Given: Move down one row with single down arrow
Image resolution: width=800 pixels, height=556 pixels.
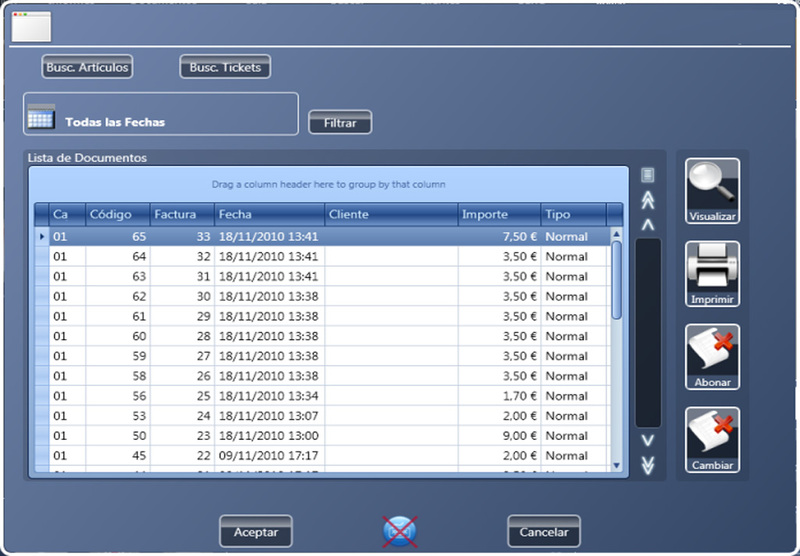Looking at the screenshot, I should tap(648, 440).
